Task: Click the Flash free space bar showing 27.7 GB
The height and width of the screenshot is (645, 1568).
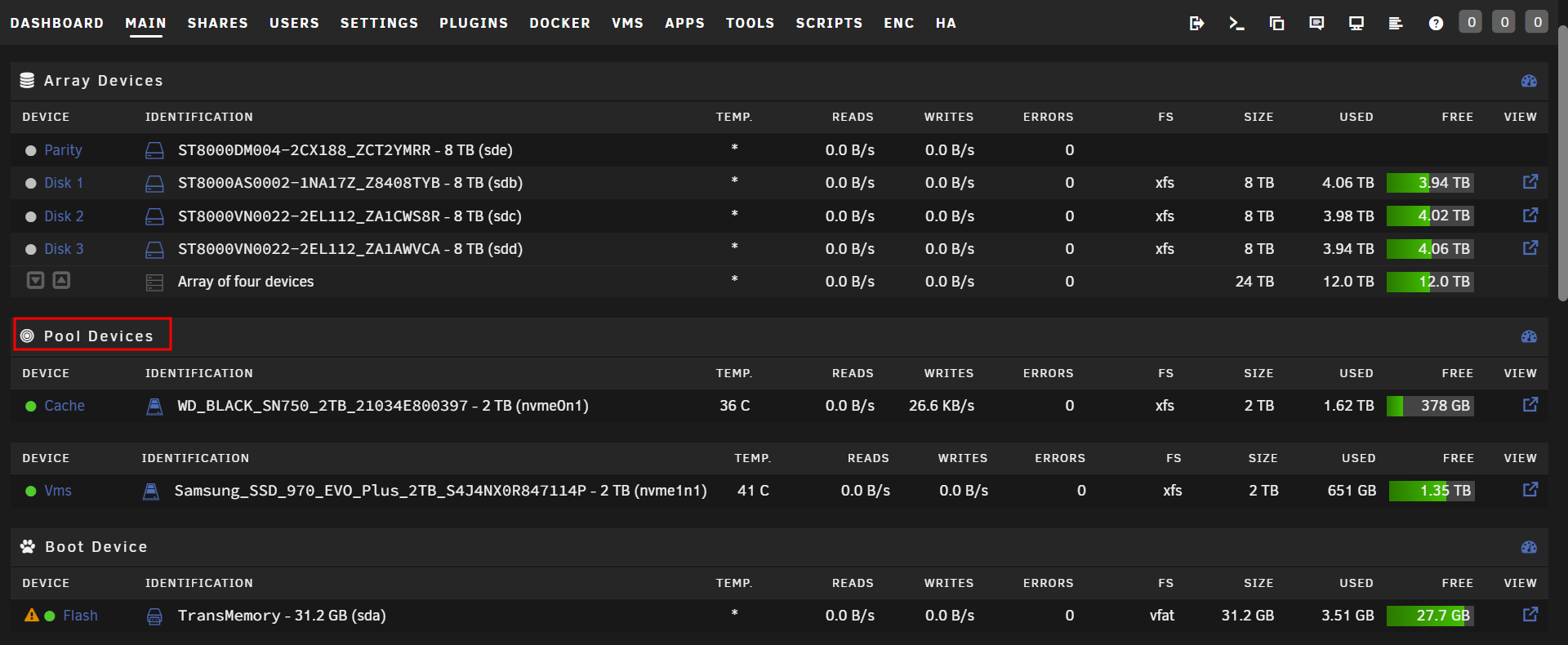Action: click(1430, 616)
